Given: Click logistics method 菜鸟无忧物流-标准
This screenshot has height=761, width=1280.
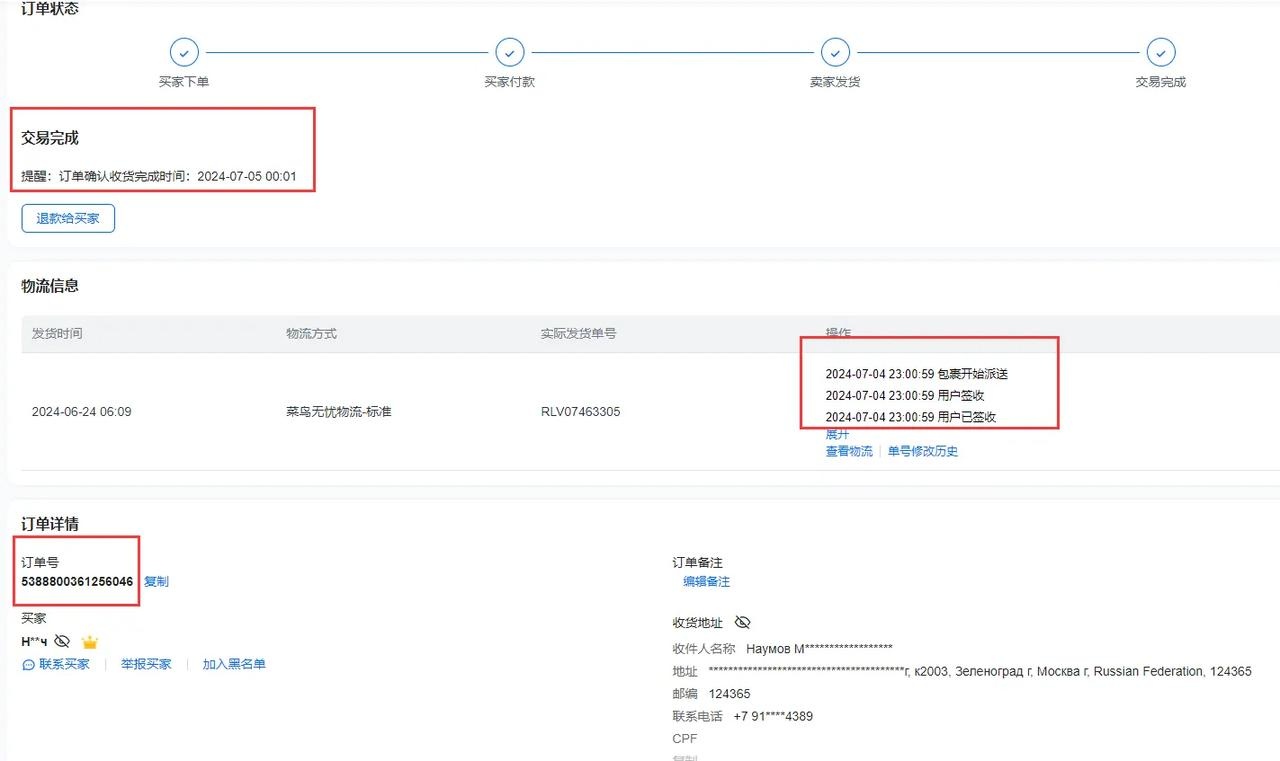Looking at the screenshot, I should point(338,411).
